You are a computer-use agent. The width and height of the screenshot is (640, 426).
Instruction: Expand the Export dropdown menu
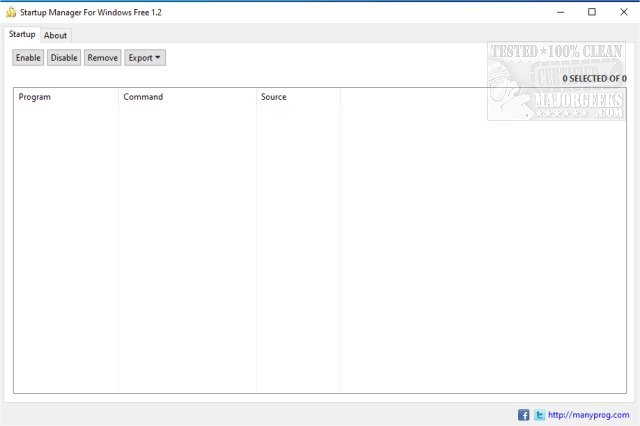point(145,58)
